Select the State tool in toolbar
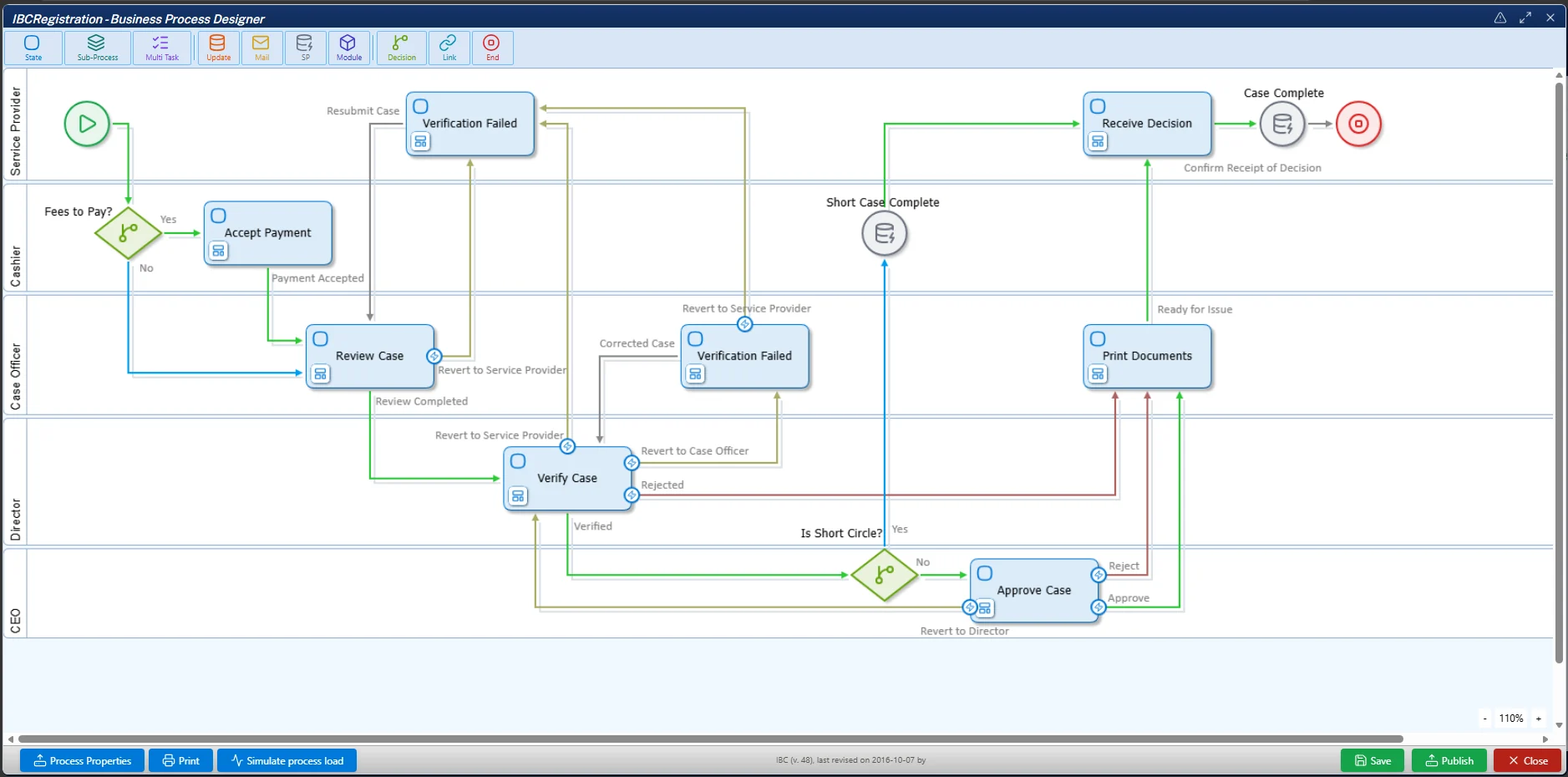The width and height of the screenshot is (1568, 777). click(33, 48)
